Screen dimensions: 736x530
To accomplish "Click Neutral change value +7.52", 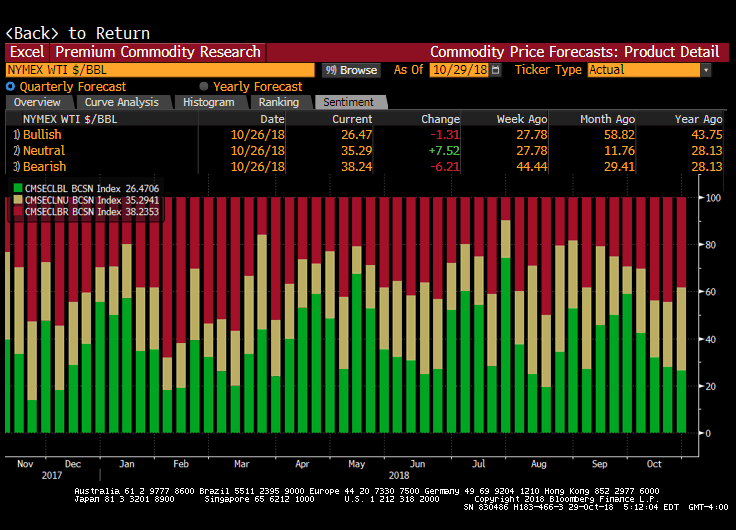I will click(444, 151).
